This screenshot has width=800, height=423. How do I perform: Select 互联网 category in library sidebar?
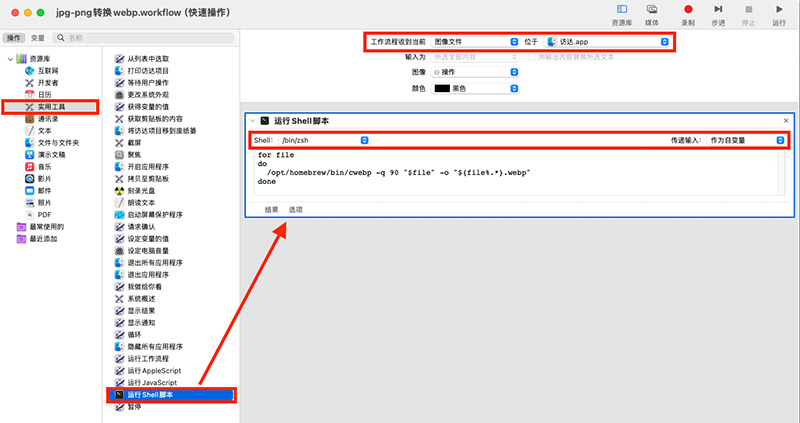(x=46, y=71)
